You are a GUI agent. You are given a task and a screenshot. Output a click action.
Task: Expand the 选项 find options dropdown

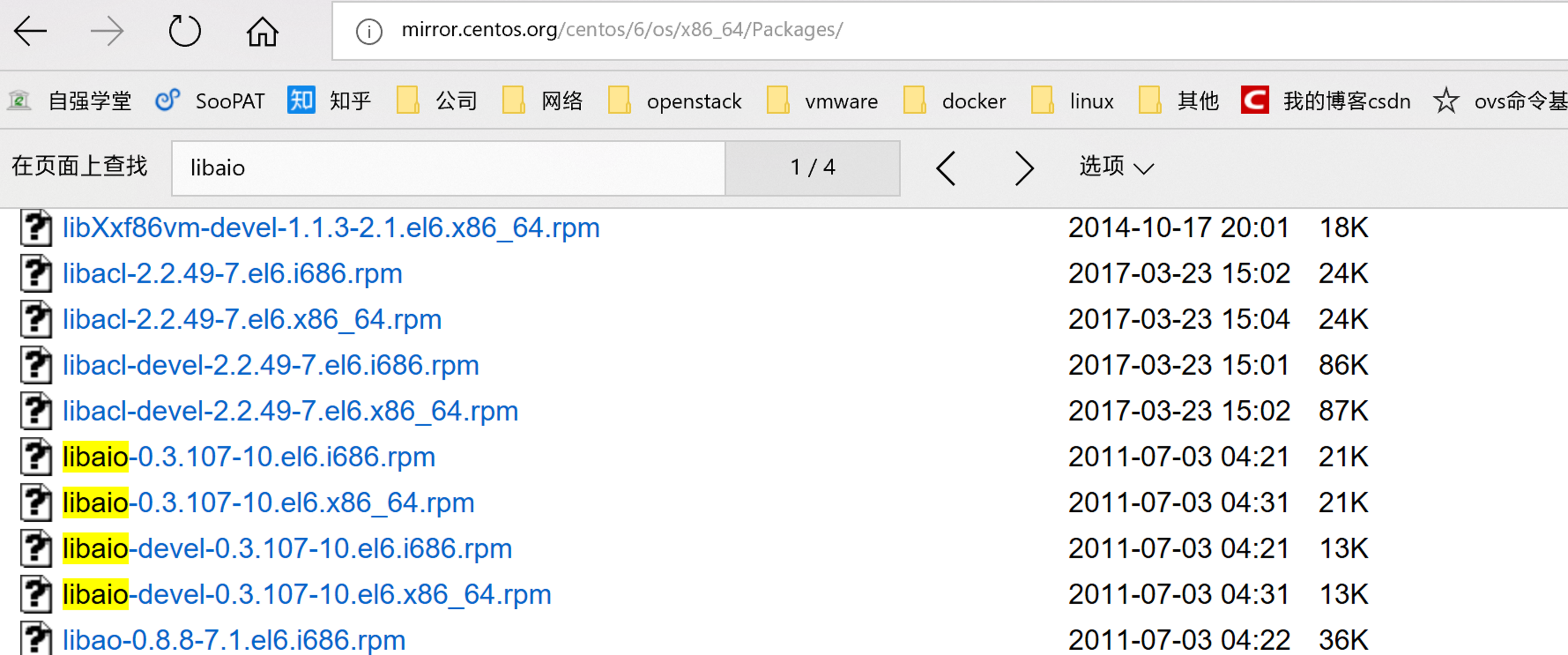(x=1116, y=167)
